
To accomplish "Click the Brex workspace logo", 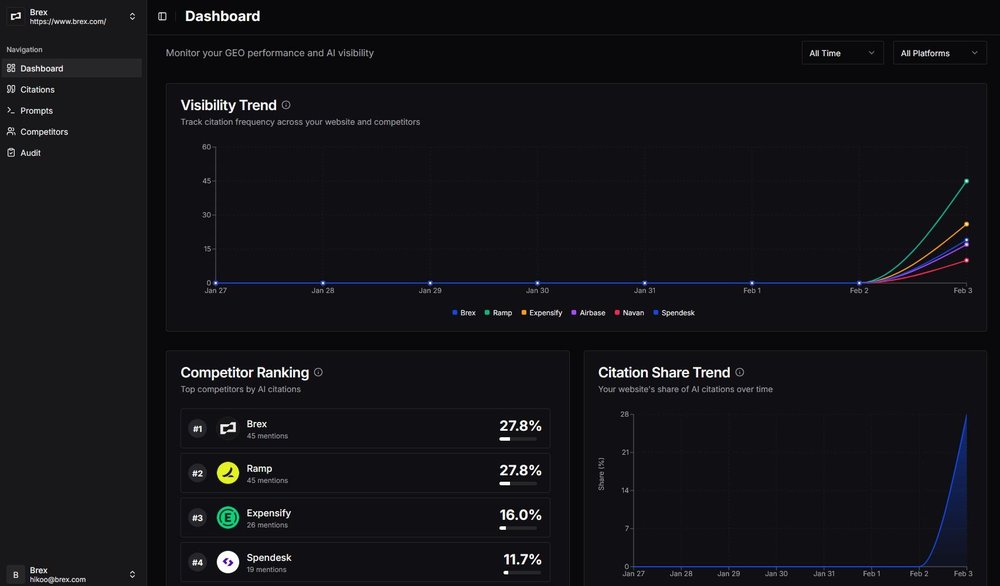I will coord(14,15).
